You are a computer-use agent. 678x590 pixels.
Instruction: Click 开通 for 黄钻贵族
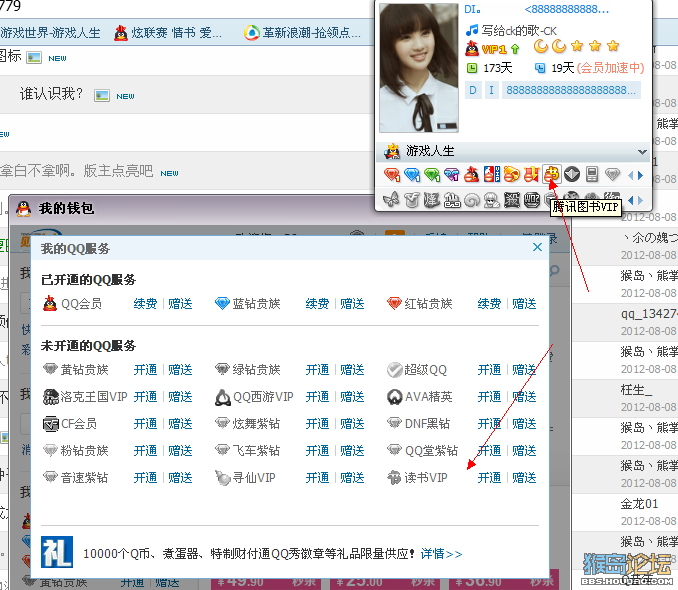click(145, 370)
